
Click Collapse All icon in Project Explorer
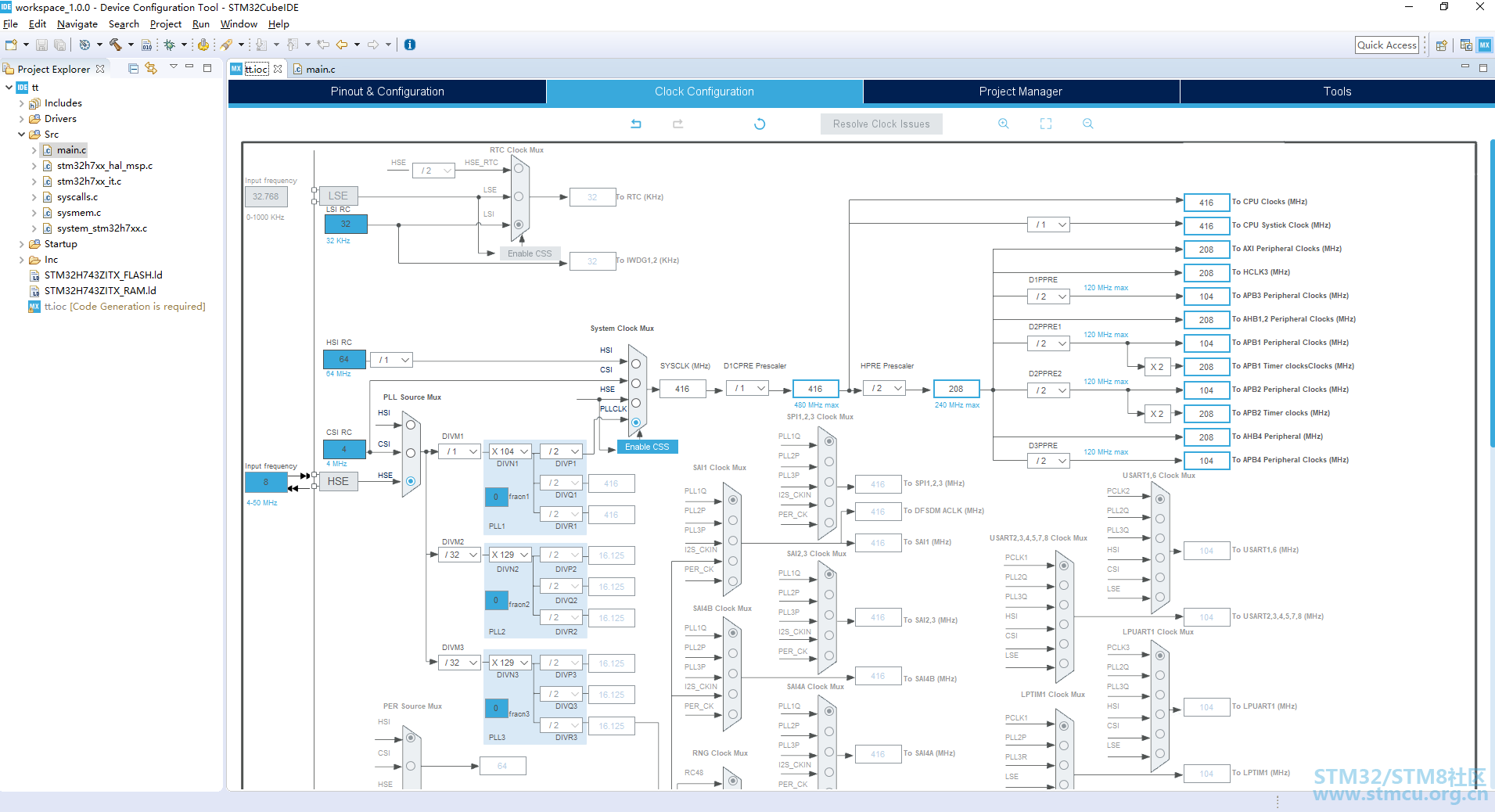tap(134, 69)
